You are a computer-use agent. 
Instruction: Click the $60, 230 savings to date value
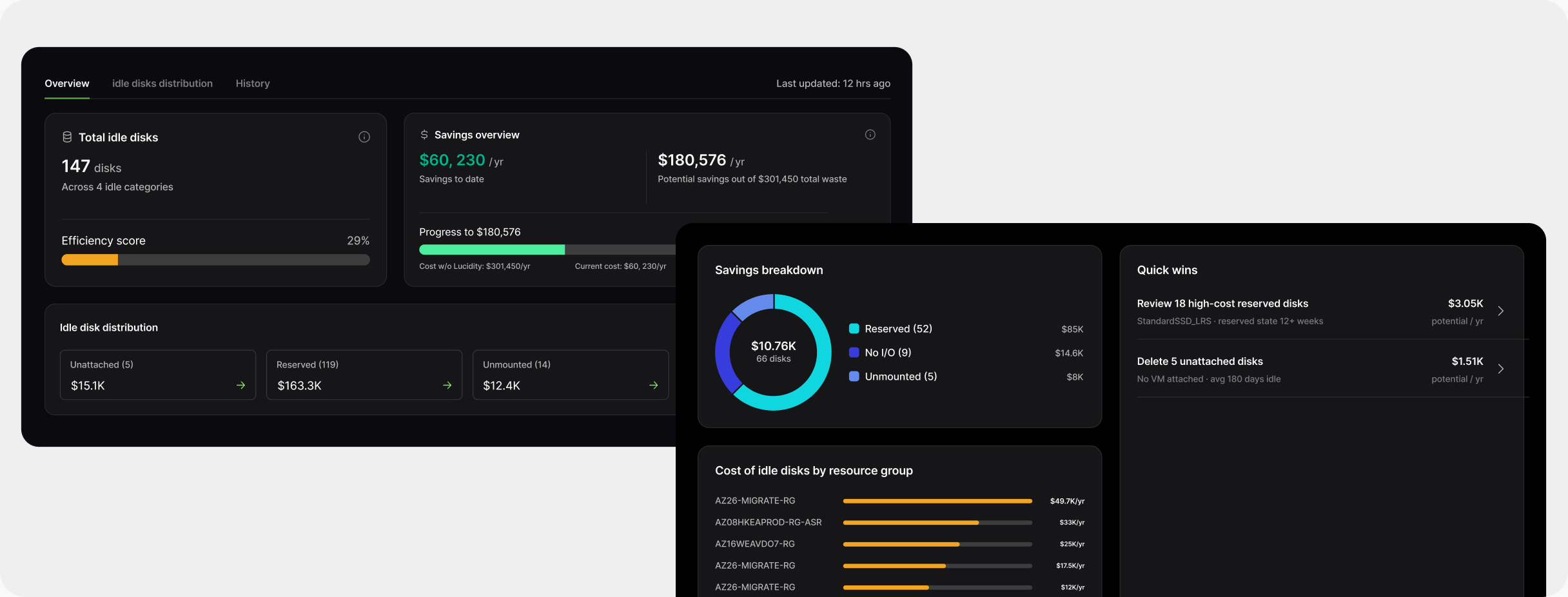point(452,160)
